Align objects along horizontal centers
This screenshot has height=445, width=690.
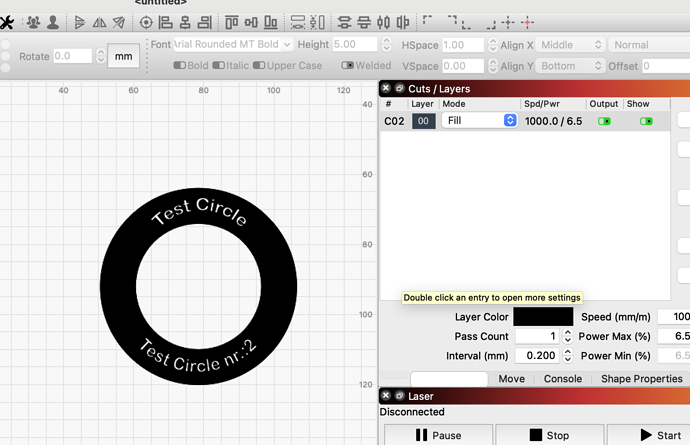pyautogui.click(x=185, y=22)
